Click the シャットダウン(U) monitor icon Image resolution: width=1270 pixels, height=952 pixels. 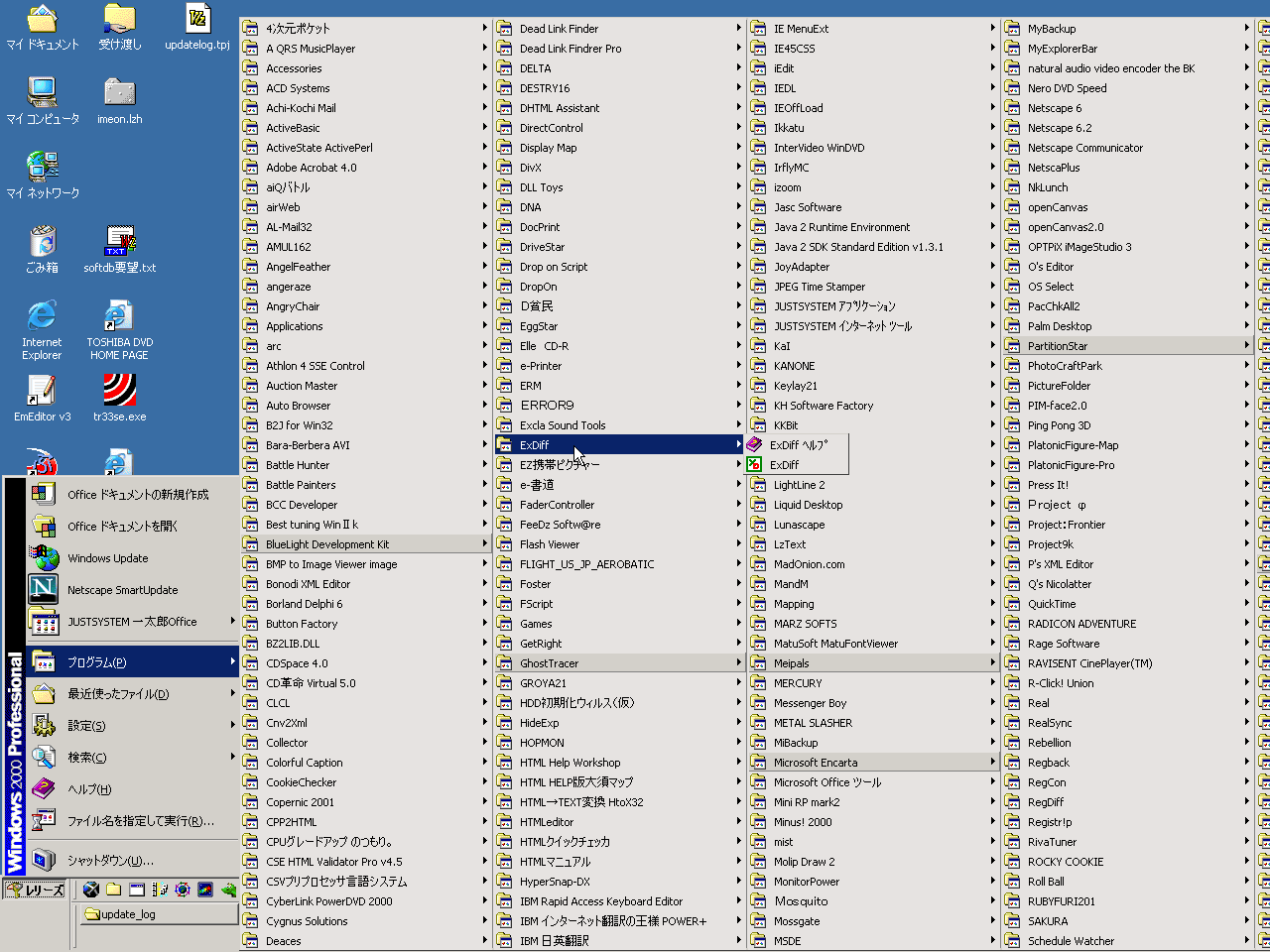pyautogui.click(x=44, y=860)
